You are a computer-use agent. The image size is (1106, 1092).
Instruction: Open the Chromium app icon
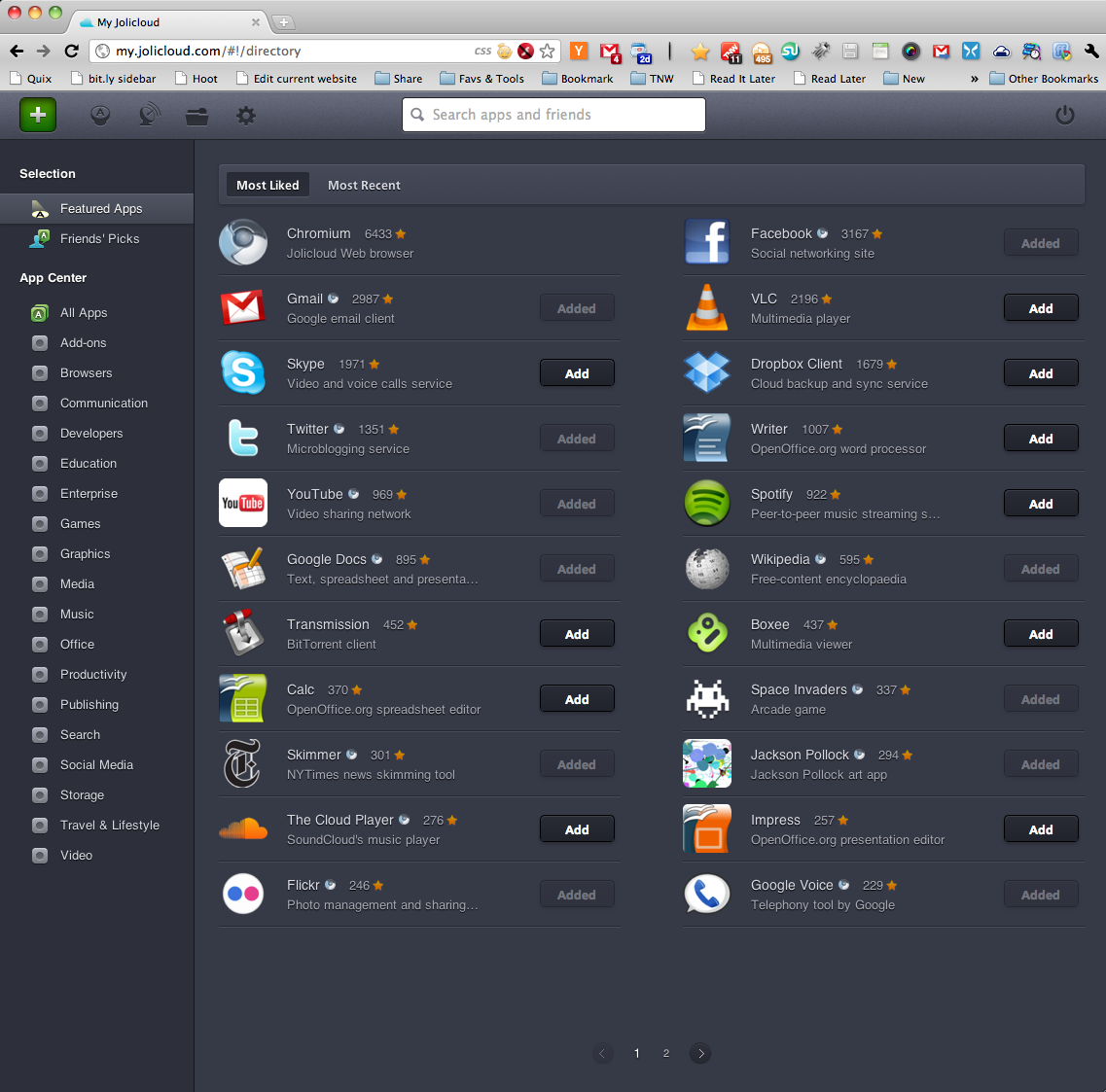tap(243, 242)
